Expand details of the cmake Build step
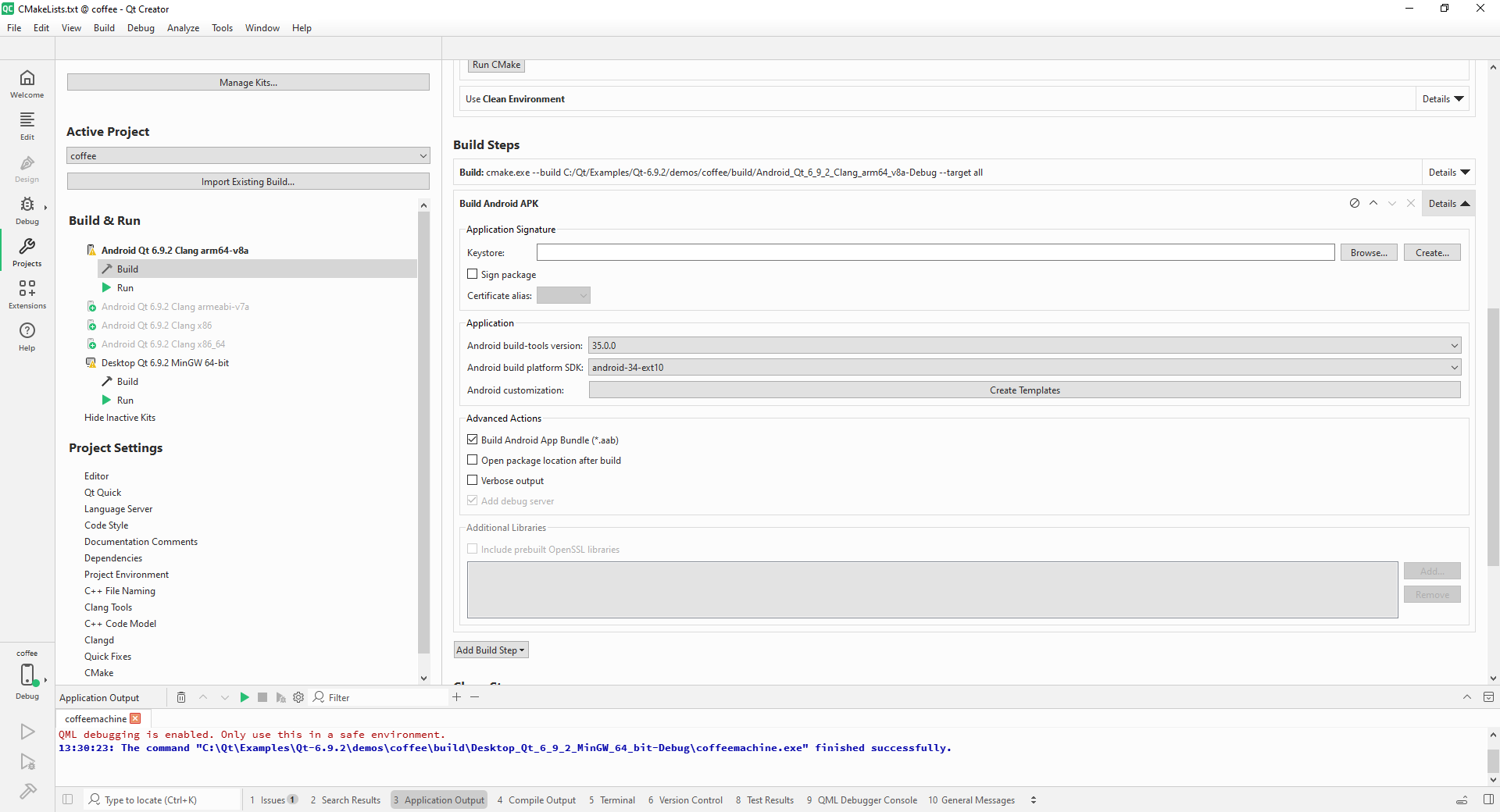The width and height of the screenshot is (1500, 812). [x=1449, y=173]
